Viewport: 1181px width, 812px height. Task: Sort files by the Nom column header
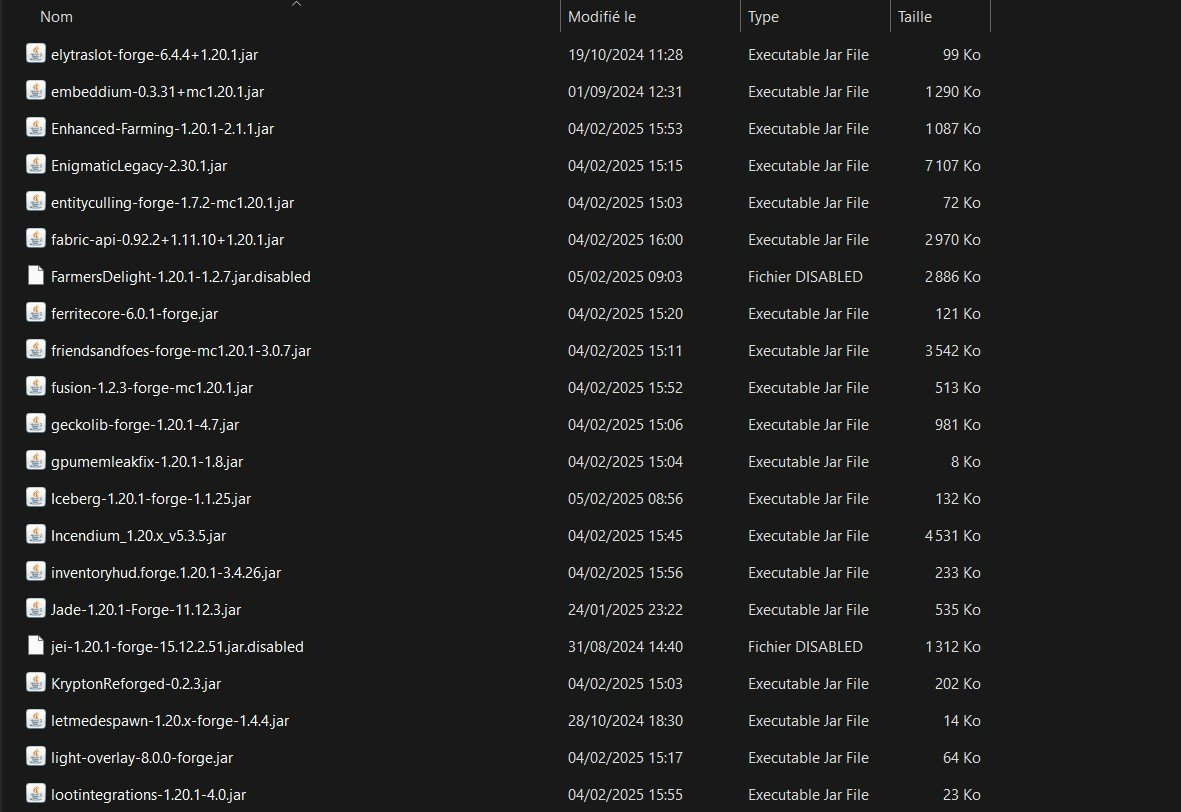click(56, 17)
